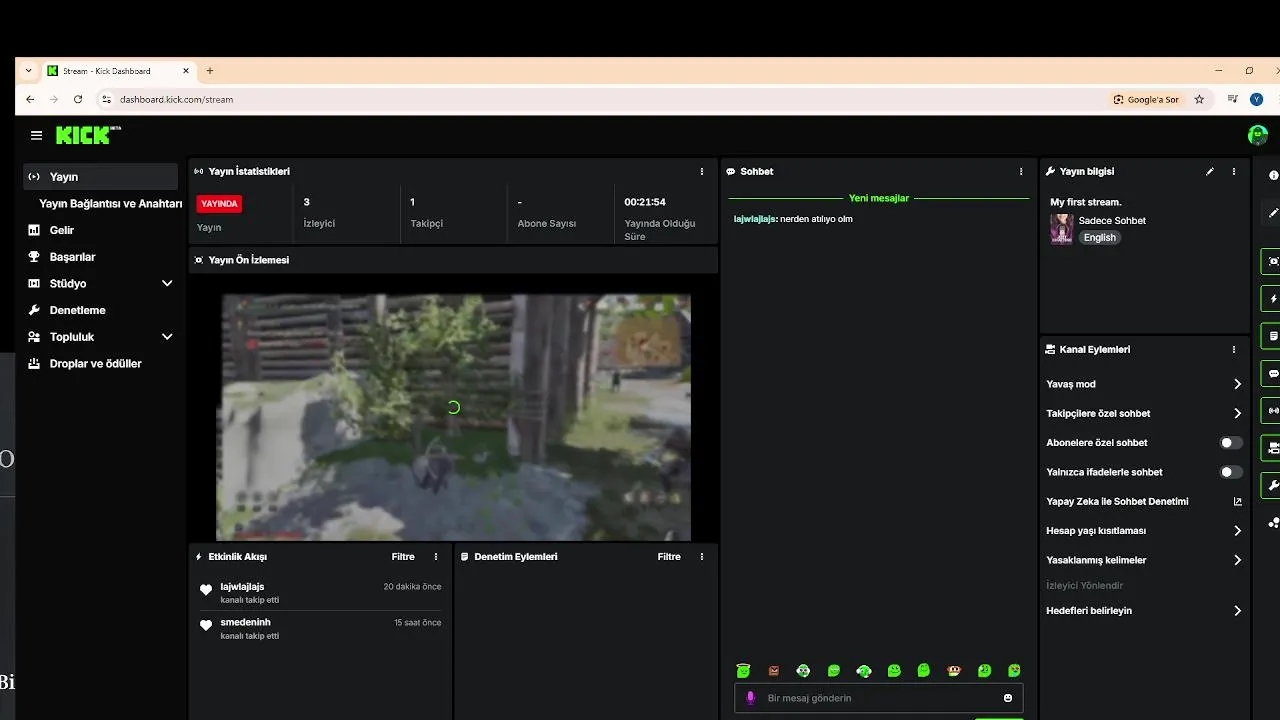Go back in browser history
This screenshot has height=720, width=1280.
click(x=30, y=100)
